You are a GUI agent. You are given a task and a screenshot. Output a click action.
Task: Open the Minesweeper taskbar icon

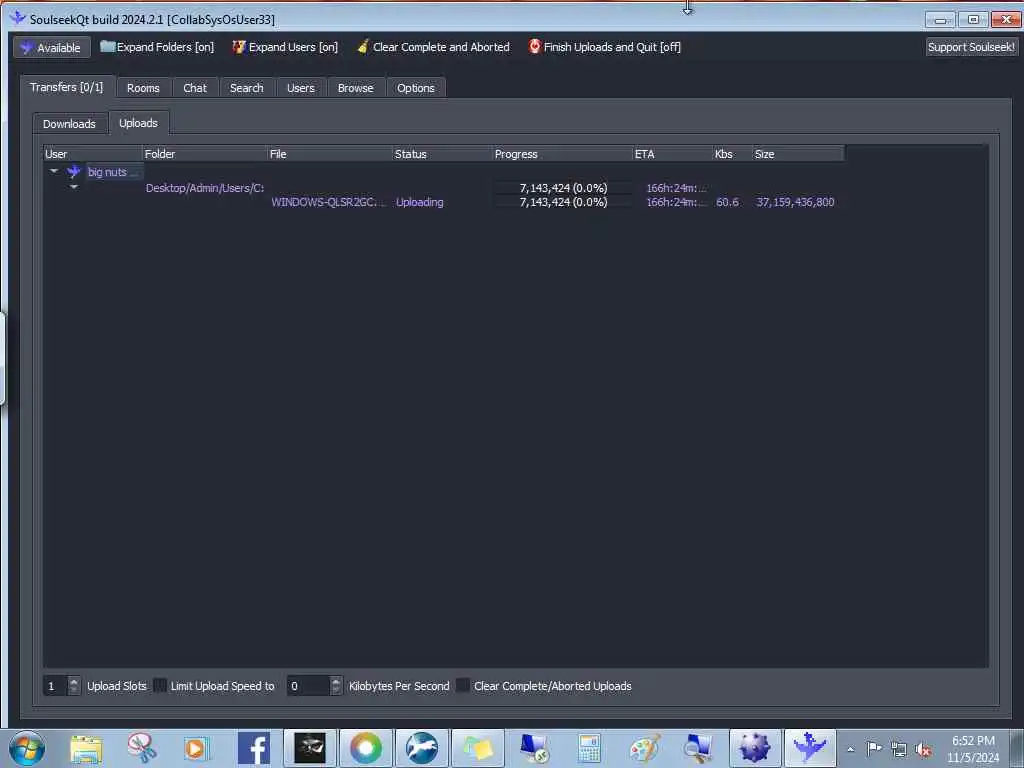pyautogui.click(x=754, y=748)
